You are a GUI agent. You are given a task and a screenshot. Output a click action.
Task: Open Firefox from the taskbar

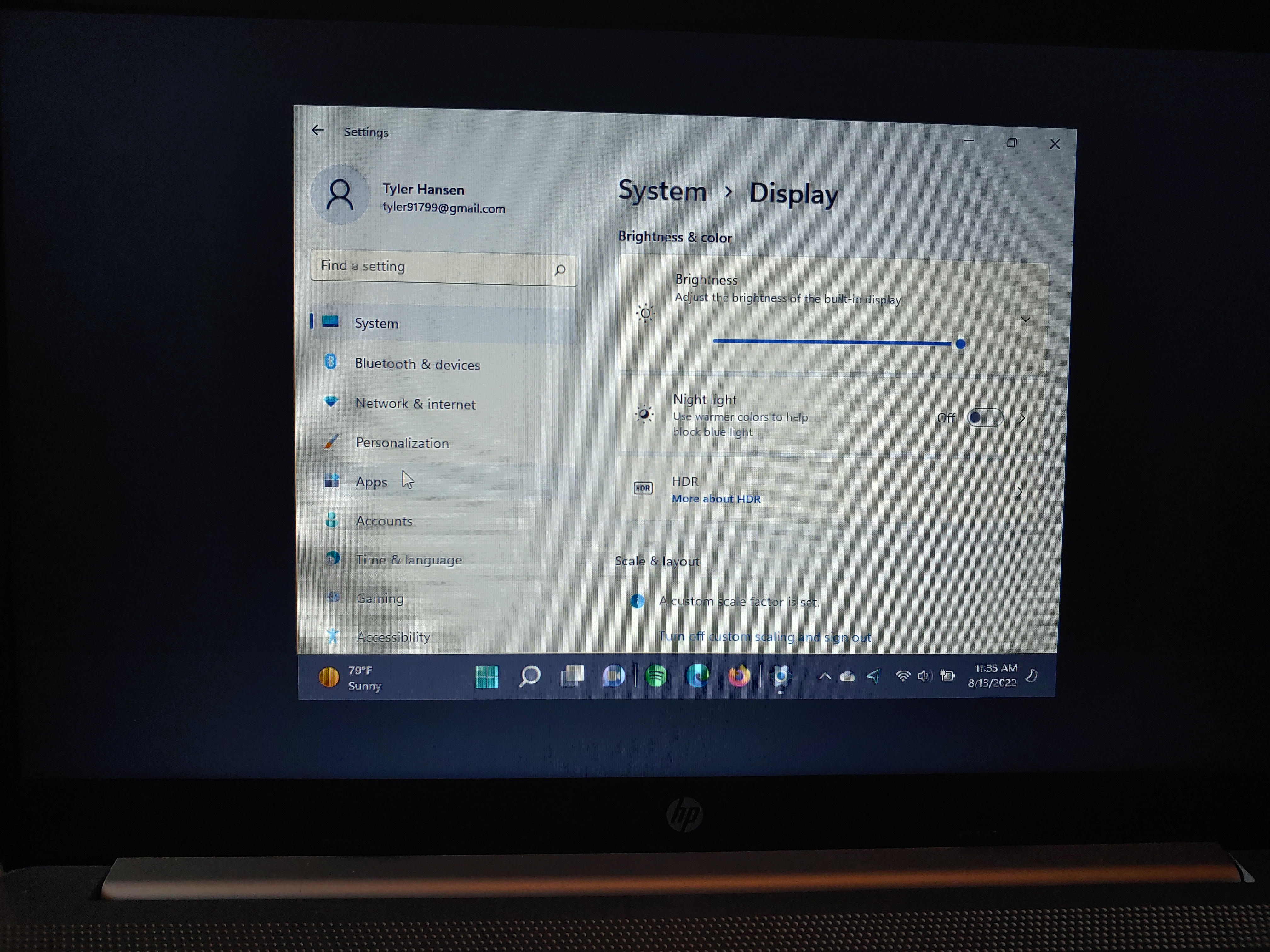coord(739,677)
